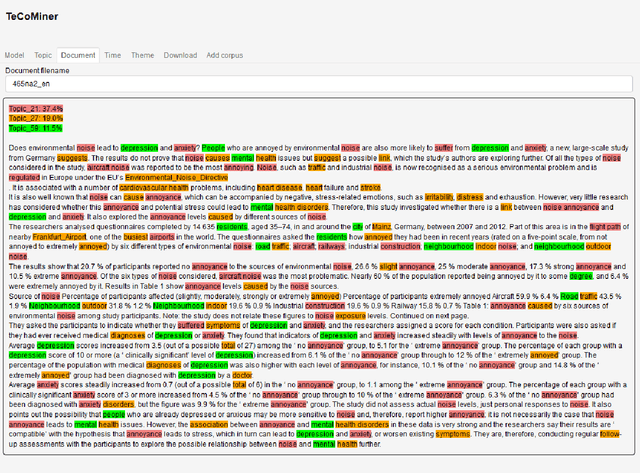Viewport: 640px width, 473px height.
Task: Go to the Time tab
Action: pyautogui.click(x=112, y=55)
